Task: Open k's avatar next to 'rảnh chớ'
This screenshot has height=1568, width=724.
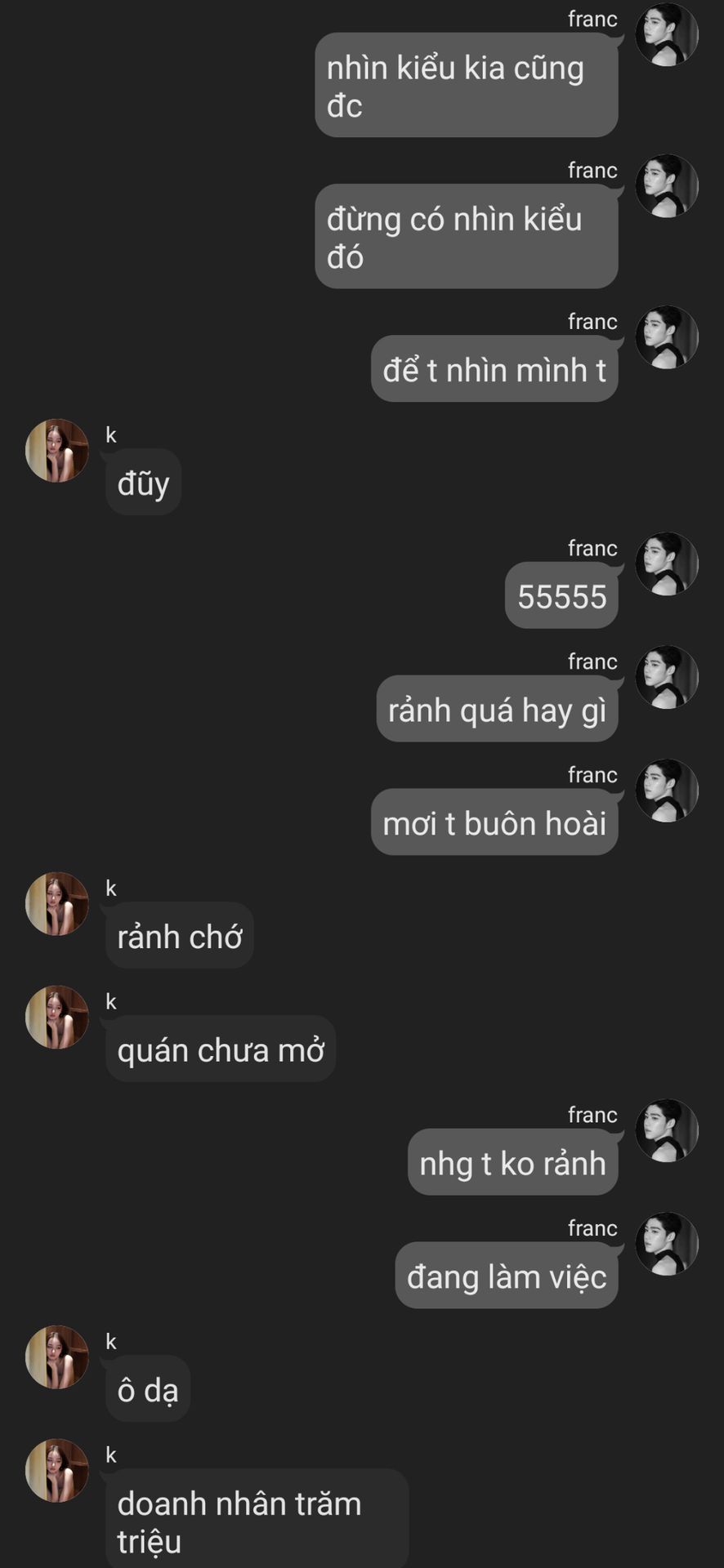Action: (x=57, y=904)
